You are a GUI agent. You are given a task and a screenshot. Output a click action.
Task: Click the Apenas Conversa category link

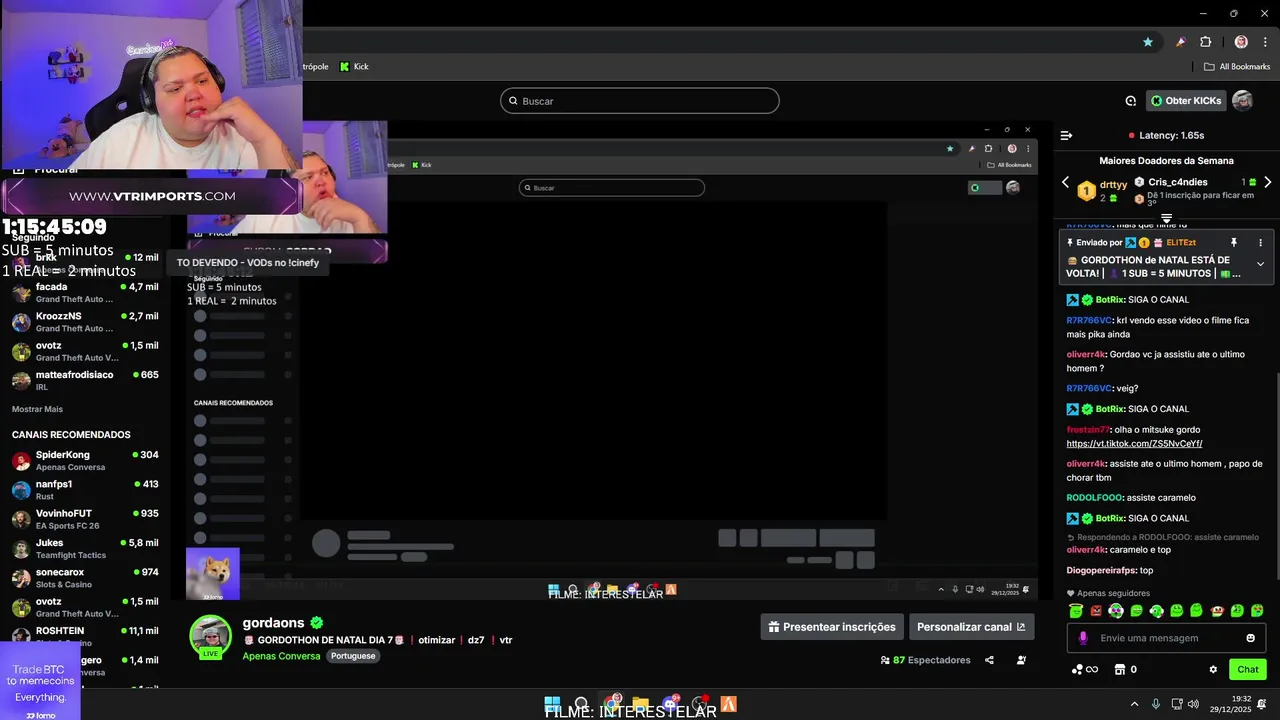coord(281,656)
